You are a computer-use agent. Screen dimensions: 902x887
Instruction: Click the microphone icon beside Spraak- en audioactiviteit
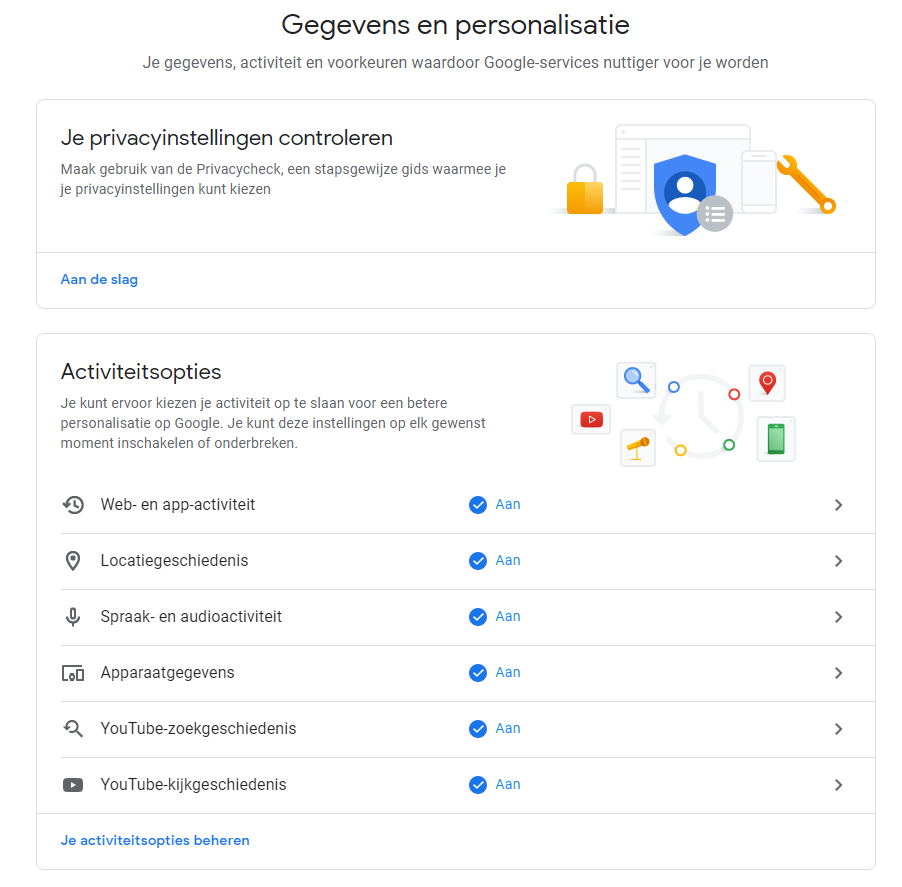[73, 617]
